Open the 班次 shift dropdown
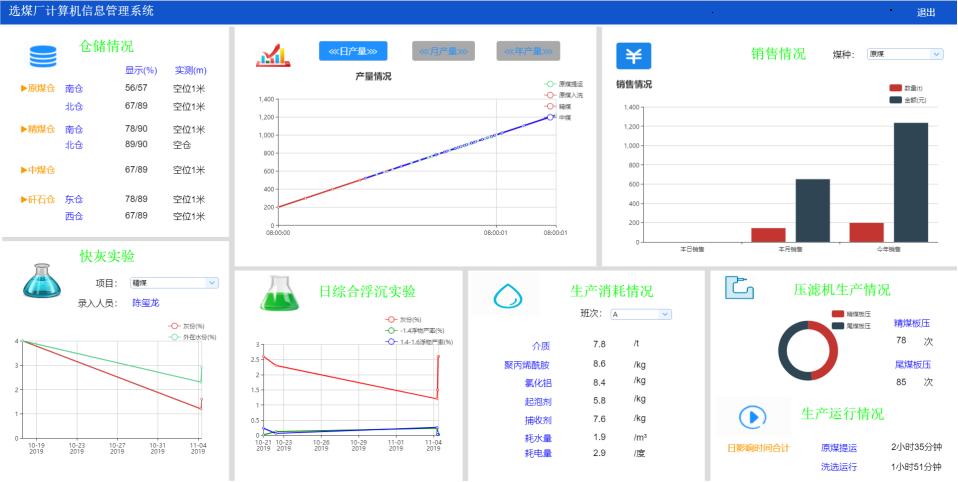 click(640, 314)
